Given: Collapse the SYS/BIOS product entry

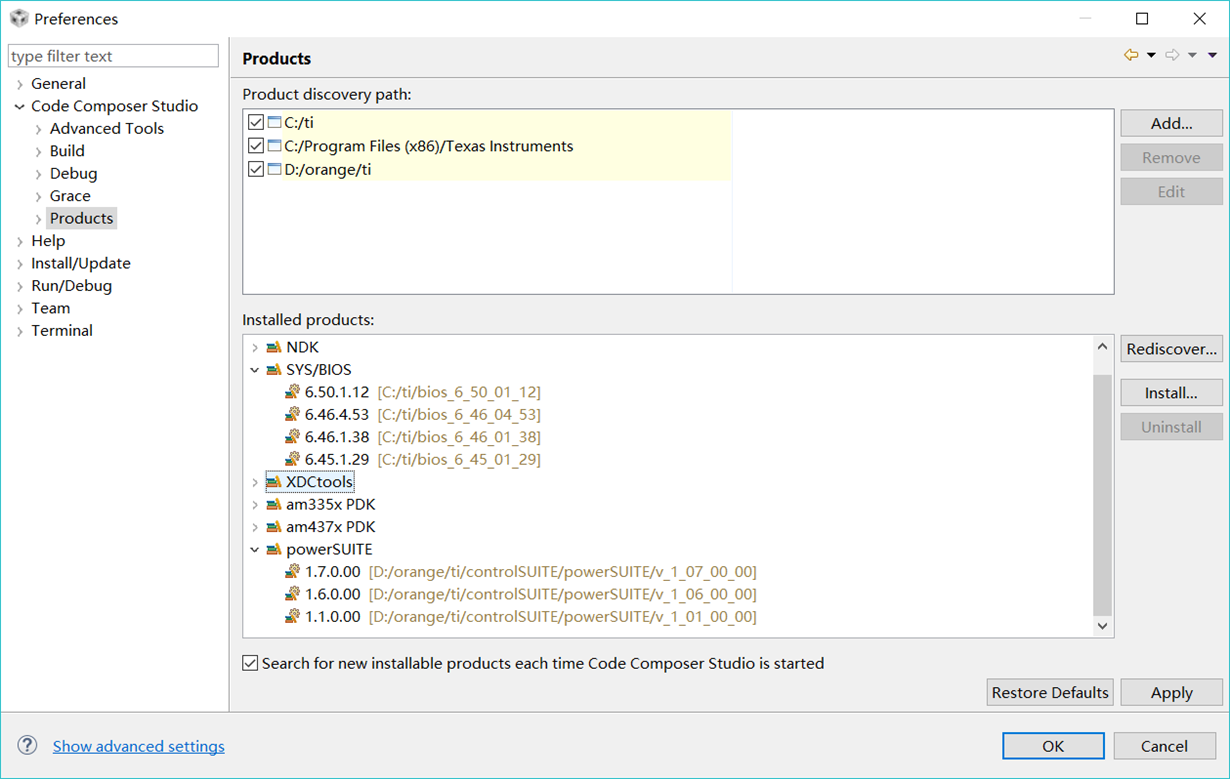Looking at the screenshot, I should click(x=255, y=370).
